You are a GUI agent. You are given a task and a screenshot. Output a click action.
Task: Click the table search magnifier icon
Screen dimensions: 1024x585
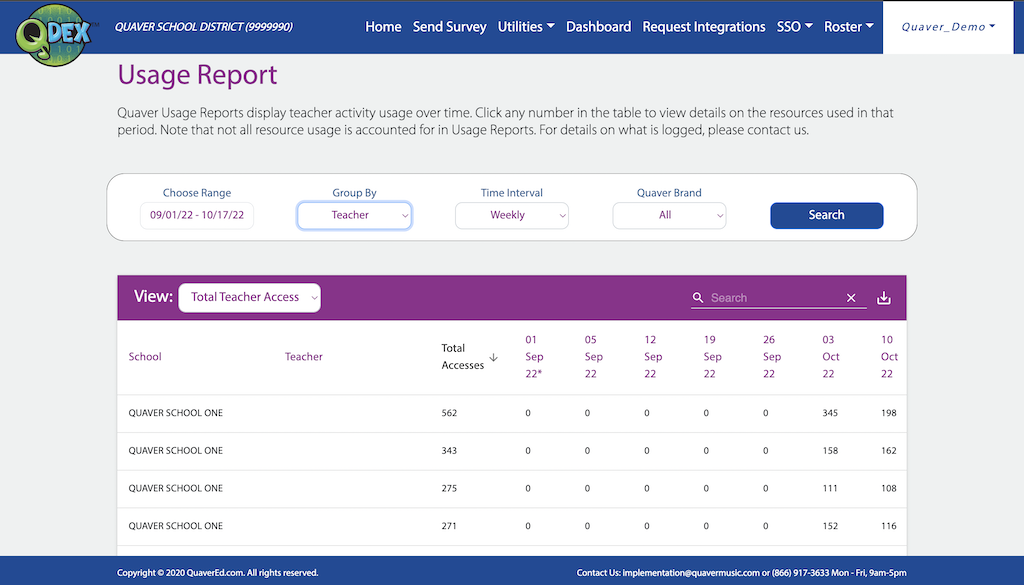point(698,298)
